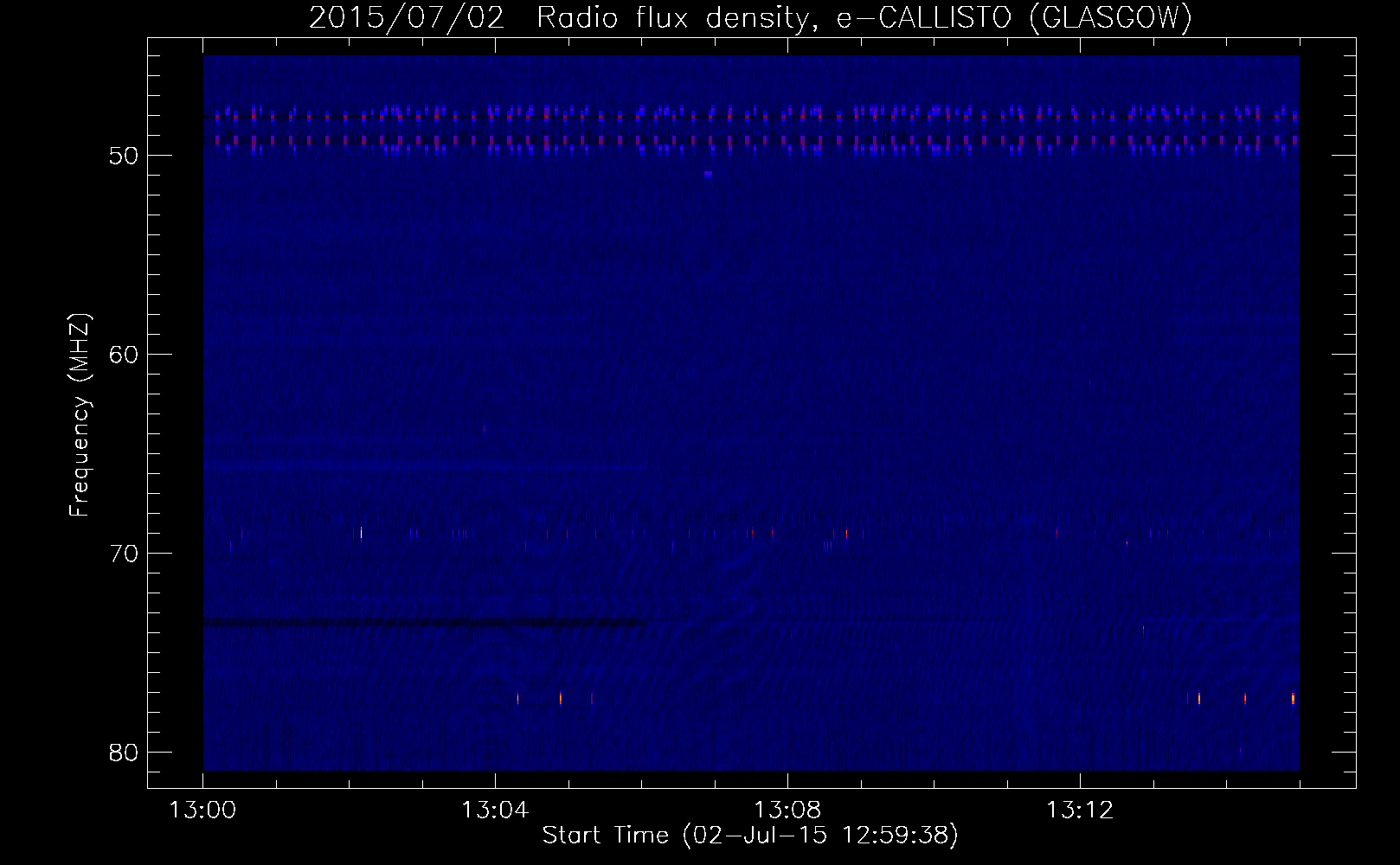
Task: Click the 13:12 time tick label
Action: pos(1080,811)
